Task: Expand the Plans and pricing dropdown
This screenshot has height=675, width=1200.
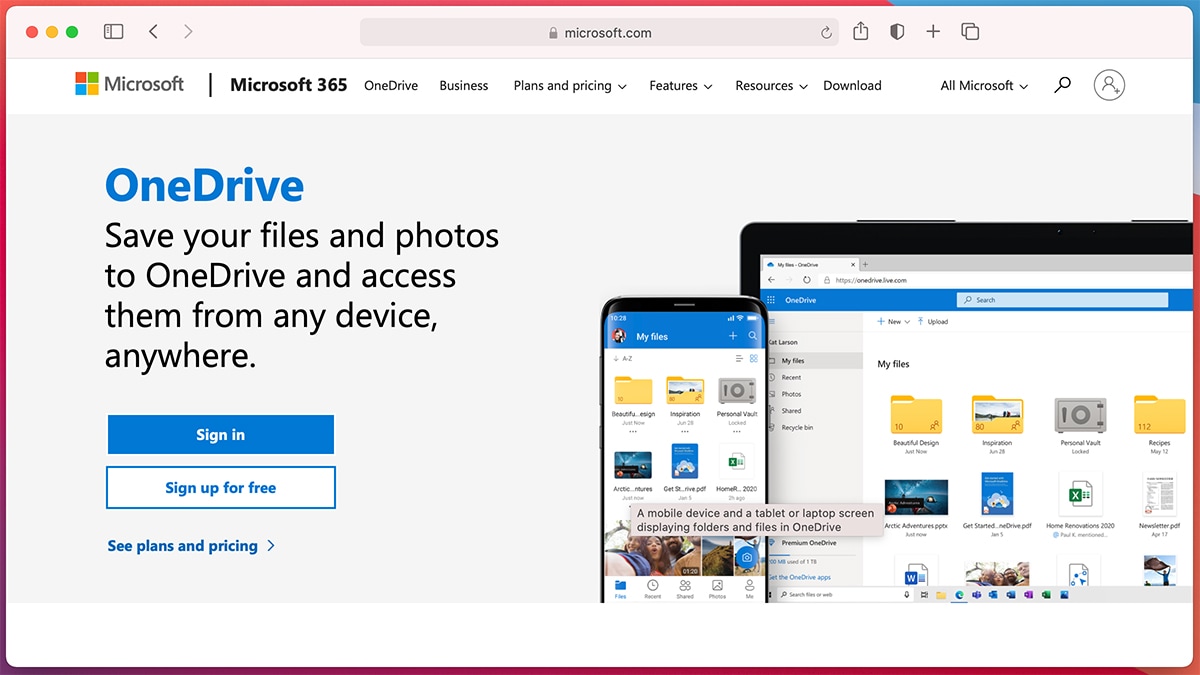Action: click(570, 86)
